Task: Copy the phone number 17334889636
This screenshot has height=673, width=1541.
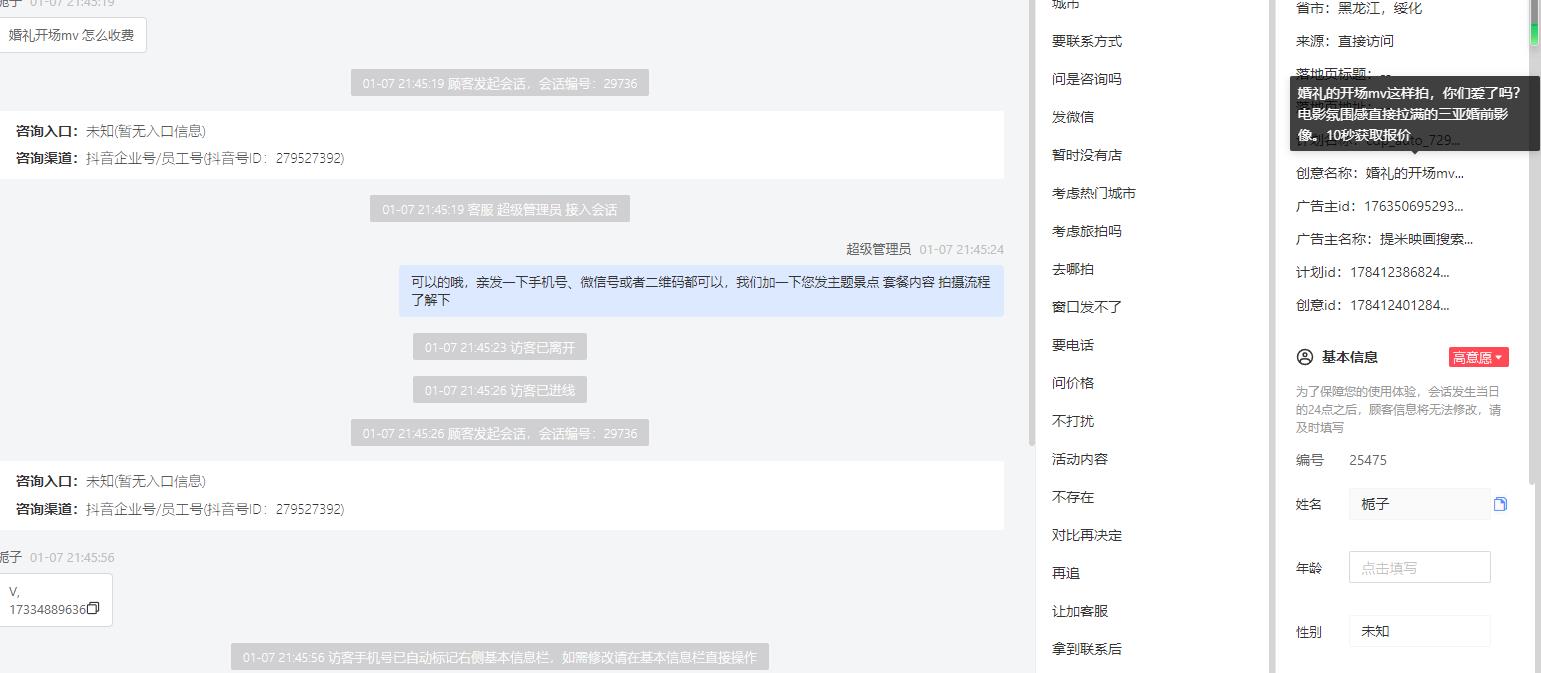Action: click(93, 609)
